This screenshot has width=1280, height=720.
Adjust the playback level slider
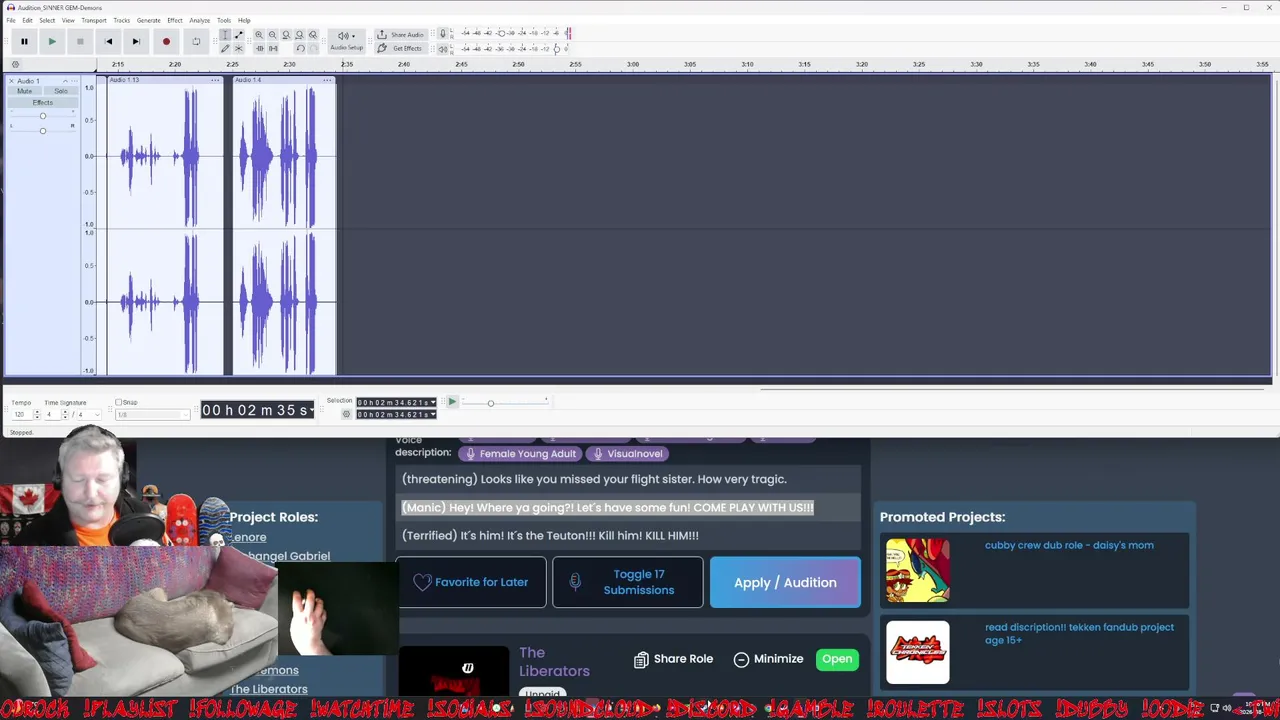pos(557,48)
